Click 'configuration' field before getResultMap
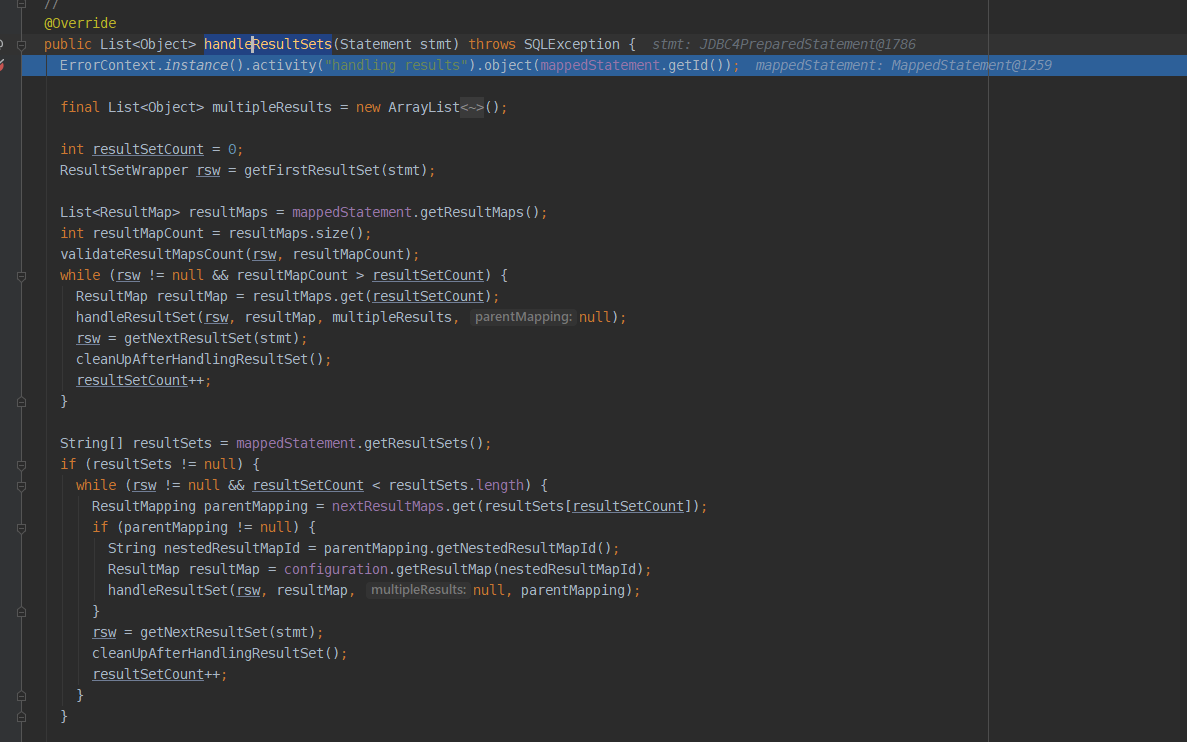Image resolution: width=1187 pixels, height=742 pixels. (336, 569)
